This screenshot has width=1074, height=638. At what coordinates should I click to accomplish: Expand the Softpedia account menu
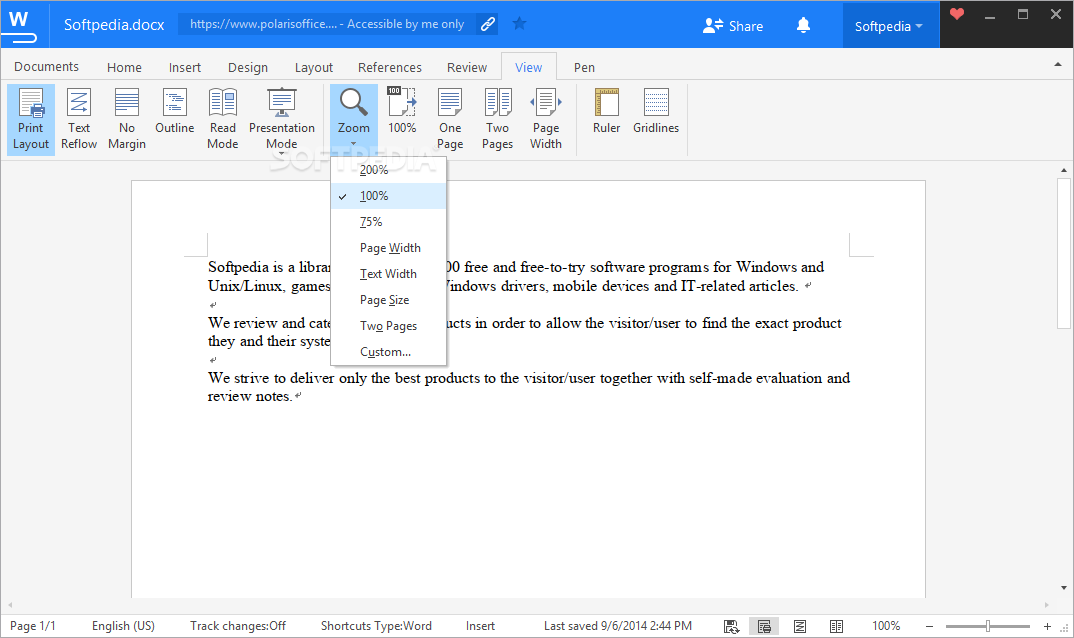click(x=889, y=26)
